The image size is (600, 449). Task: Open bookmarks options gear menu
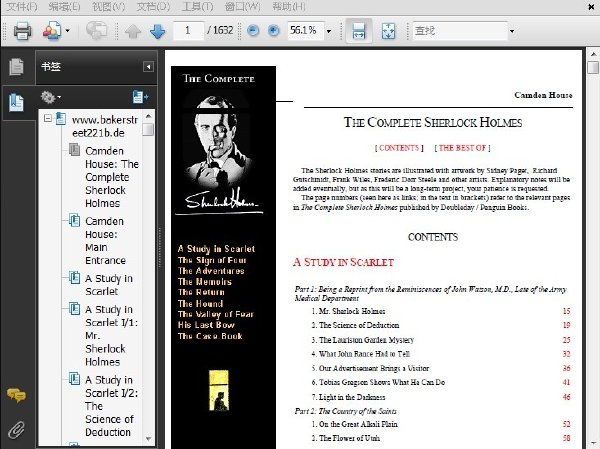pyautogui.click(x=51, y=97)
